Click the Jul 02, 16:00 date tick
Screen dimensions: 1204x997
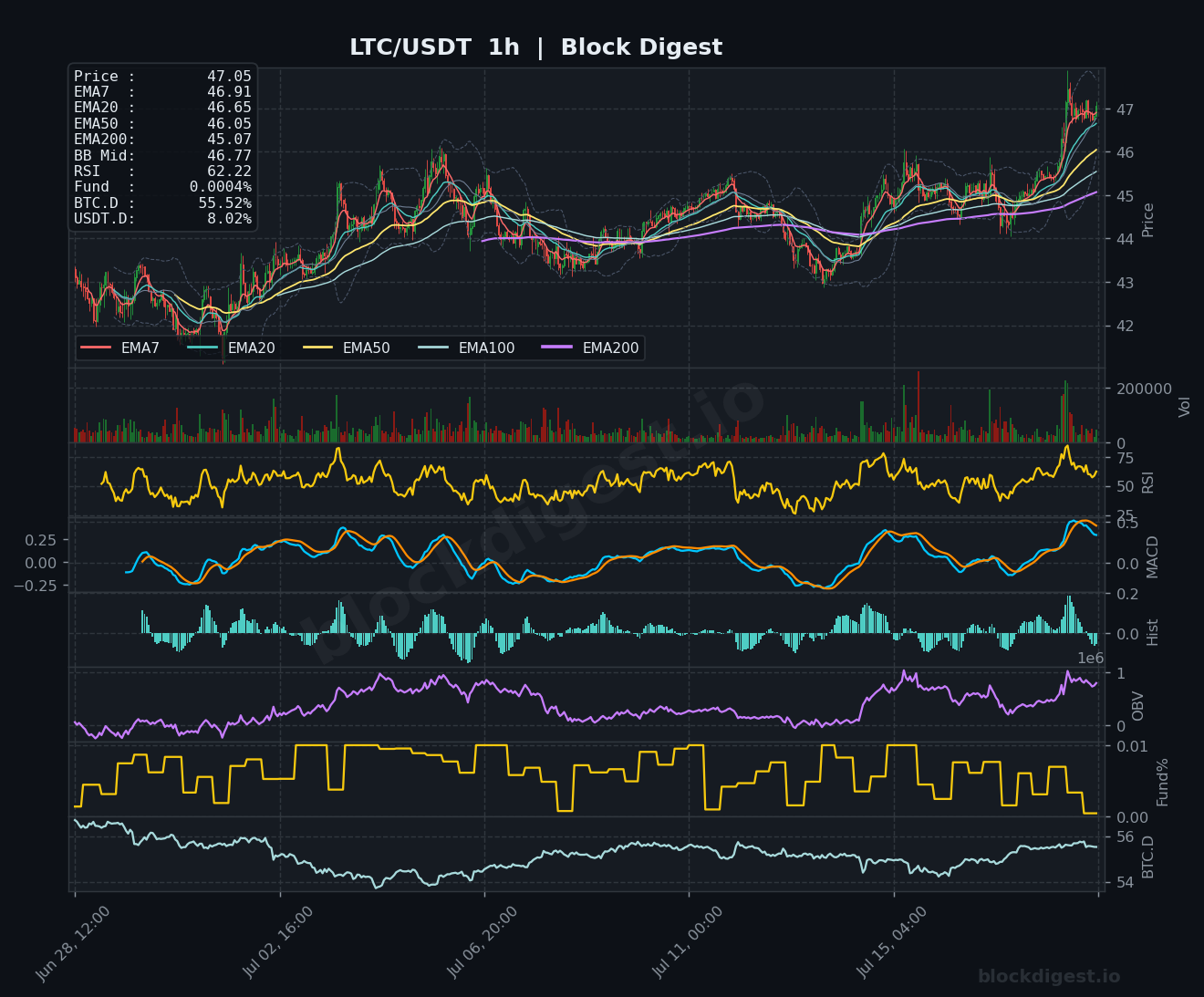point(278,942)
